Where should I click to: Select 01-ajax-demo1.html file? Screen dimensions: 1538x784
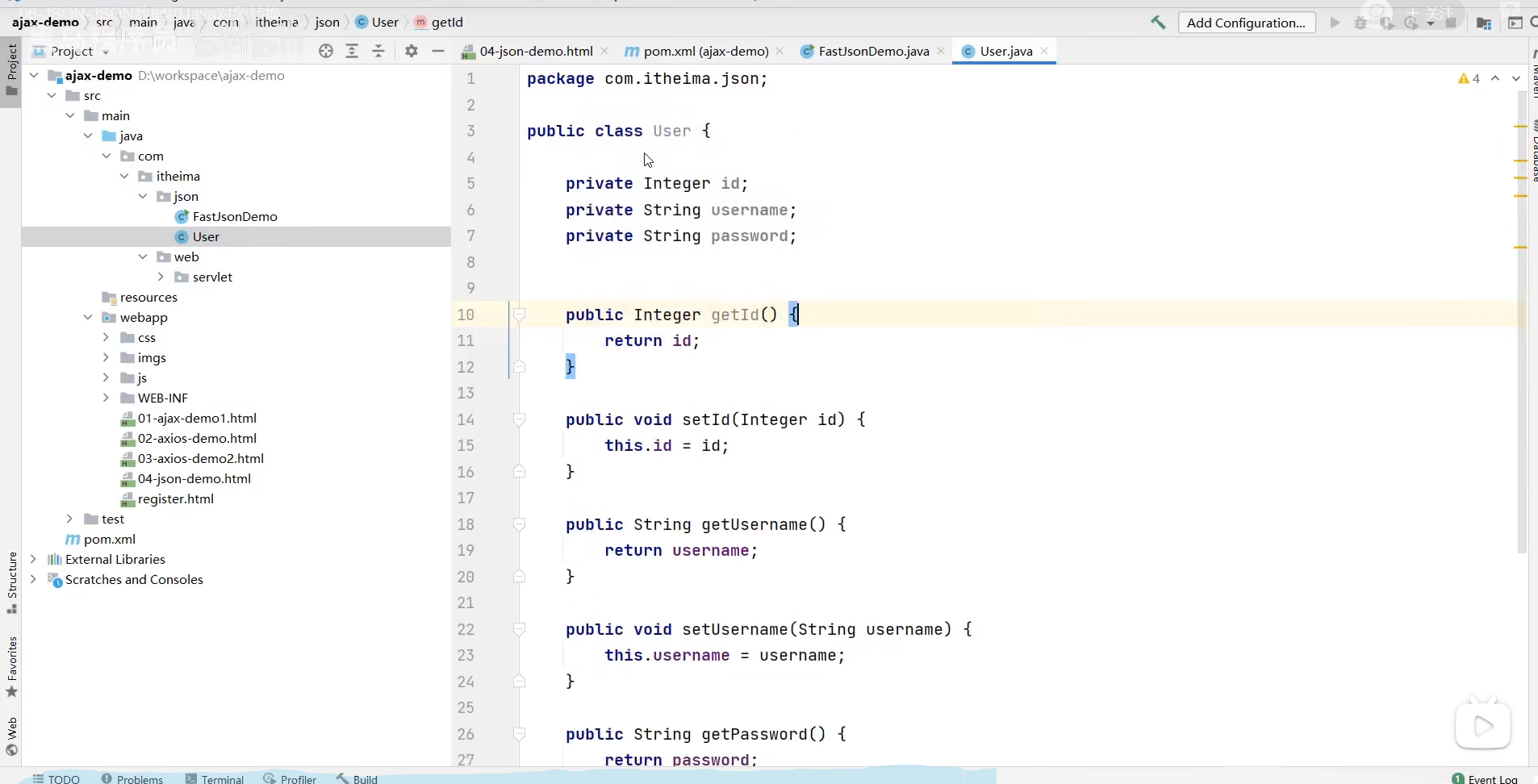pos(197,418)
